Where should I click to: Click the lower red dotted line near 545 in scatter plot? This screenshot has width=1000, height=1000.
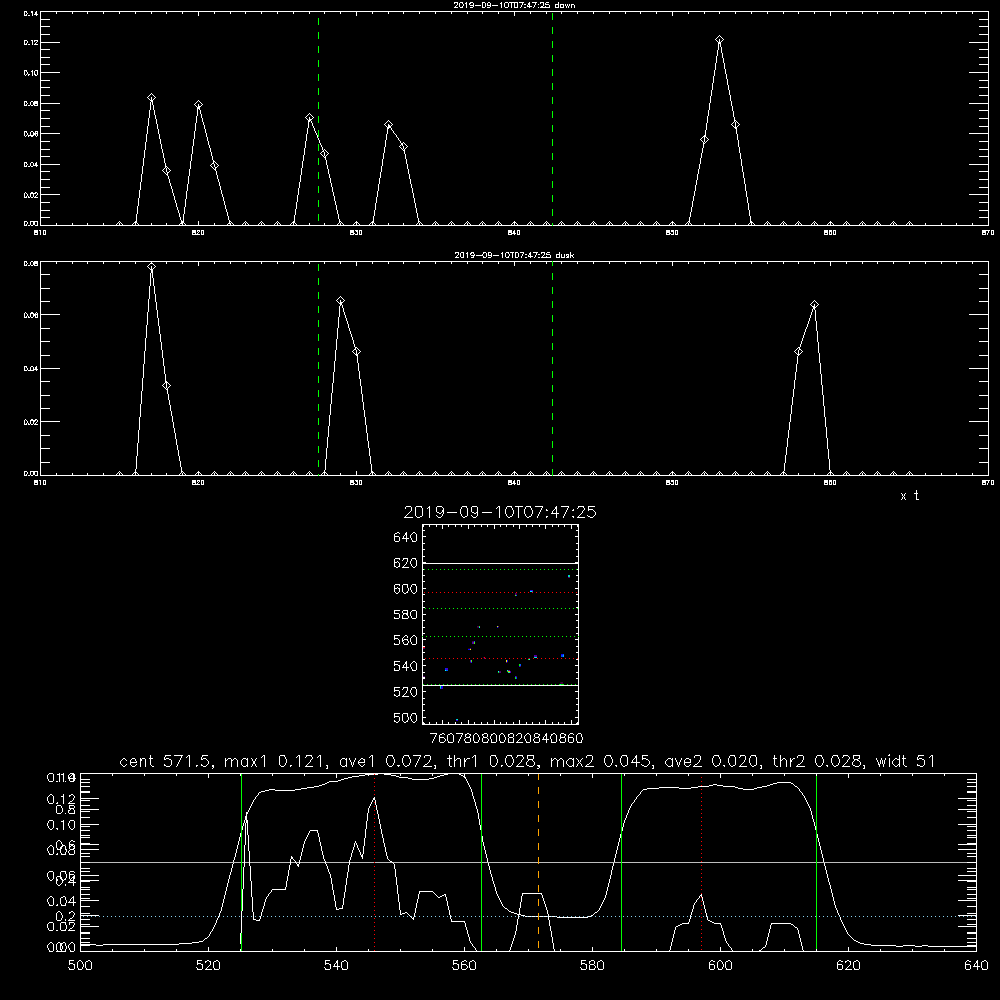[500, 658]
